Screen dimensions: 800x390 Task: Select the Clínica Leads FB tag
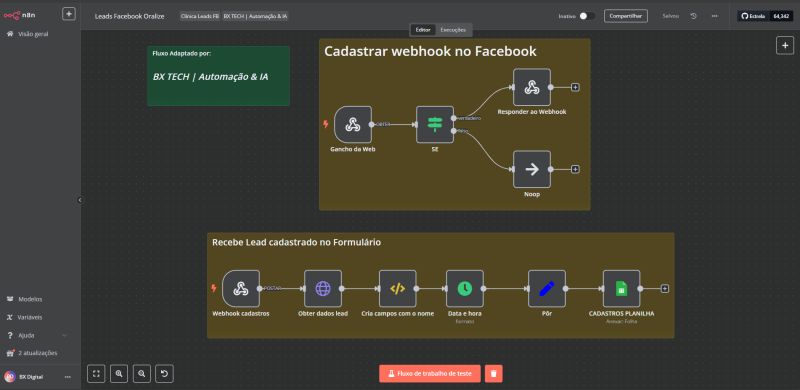(200, 16)
